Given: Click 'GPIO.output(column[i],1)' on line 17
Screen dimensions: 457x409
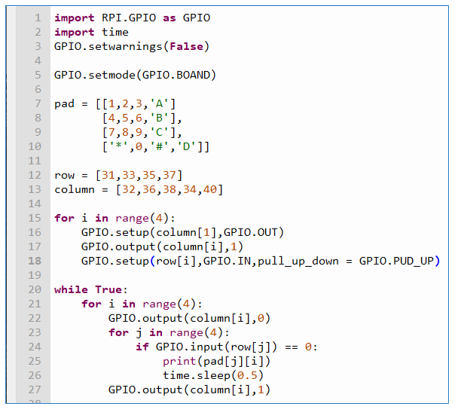Looking at the screenshot, I should point(162,247).
